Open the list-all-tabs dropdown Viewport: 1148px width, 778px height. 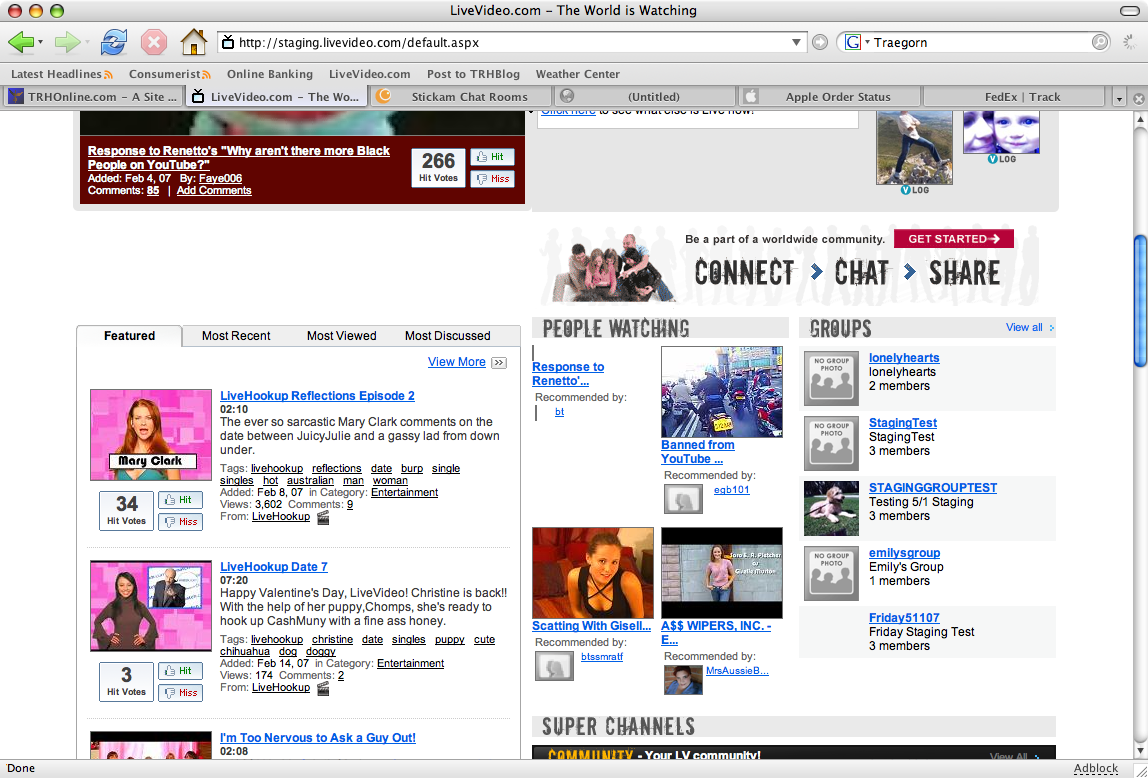click(x=1119, y=98)
